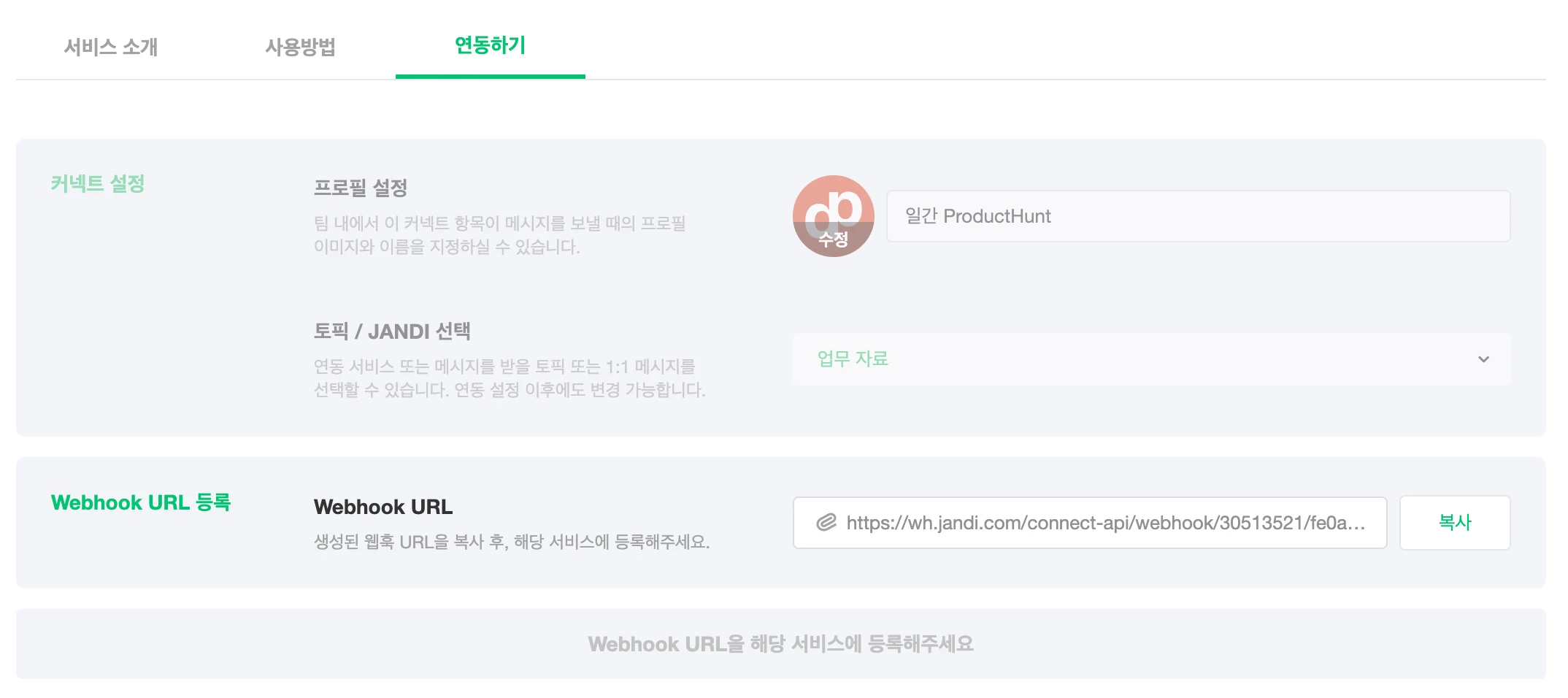
Task: Click the 생성된 웹훅 URL을 복사 후 description
Action: [512, 542]
